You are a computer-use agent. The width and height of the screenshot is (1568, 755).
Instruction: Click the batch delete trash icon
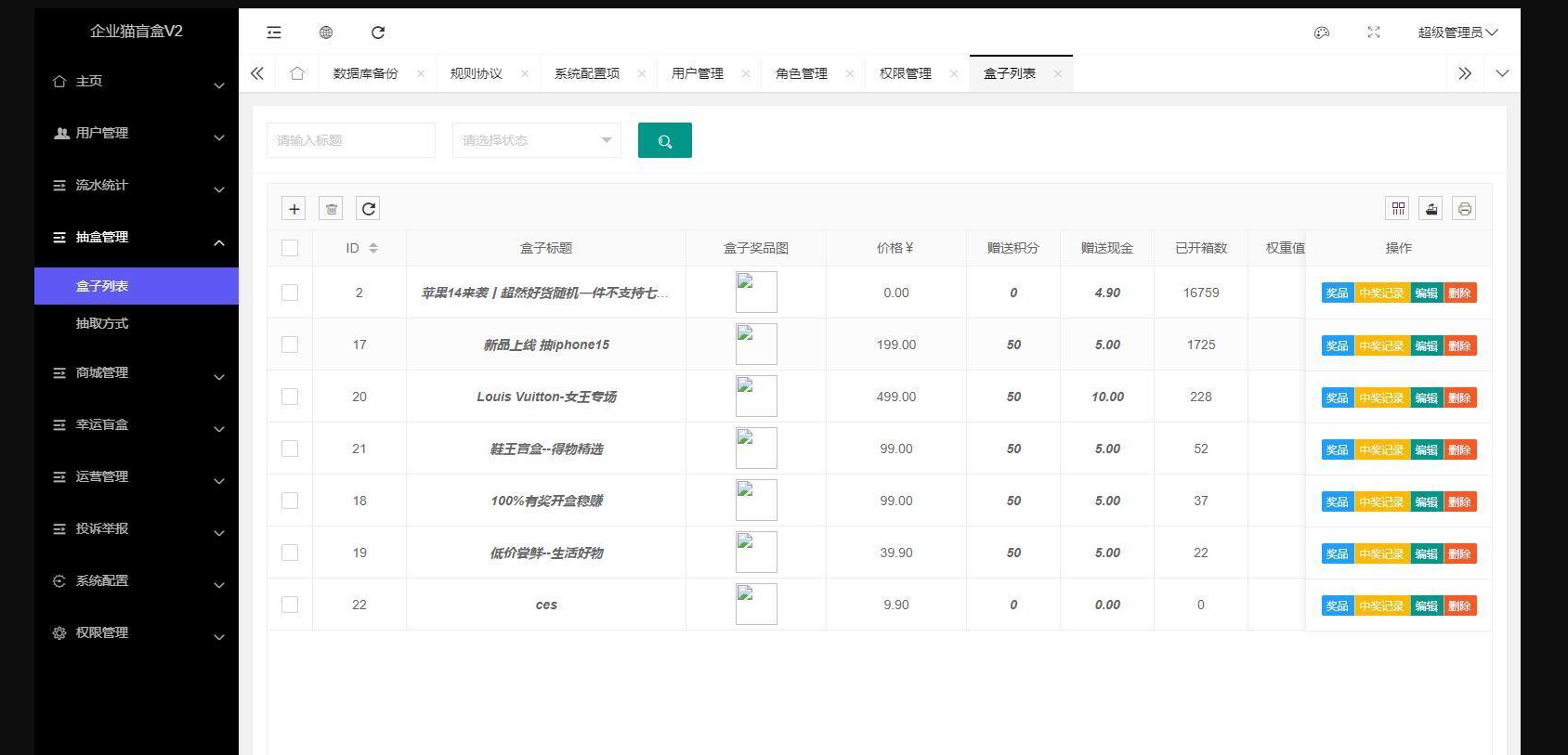point(332,209)
